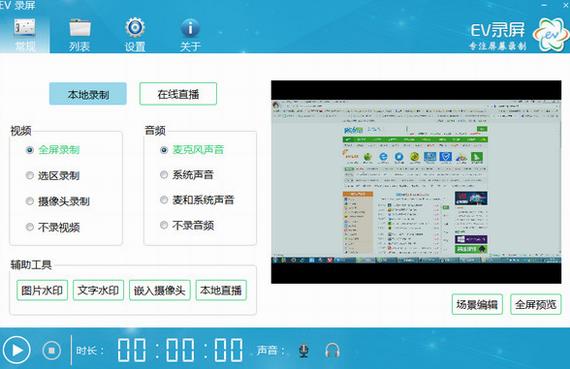Stop recording with the stop button
The height and width of the screenshot is (369, 570).
click(51, 350)
